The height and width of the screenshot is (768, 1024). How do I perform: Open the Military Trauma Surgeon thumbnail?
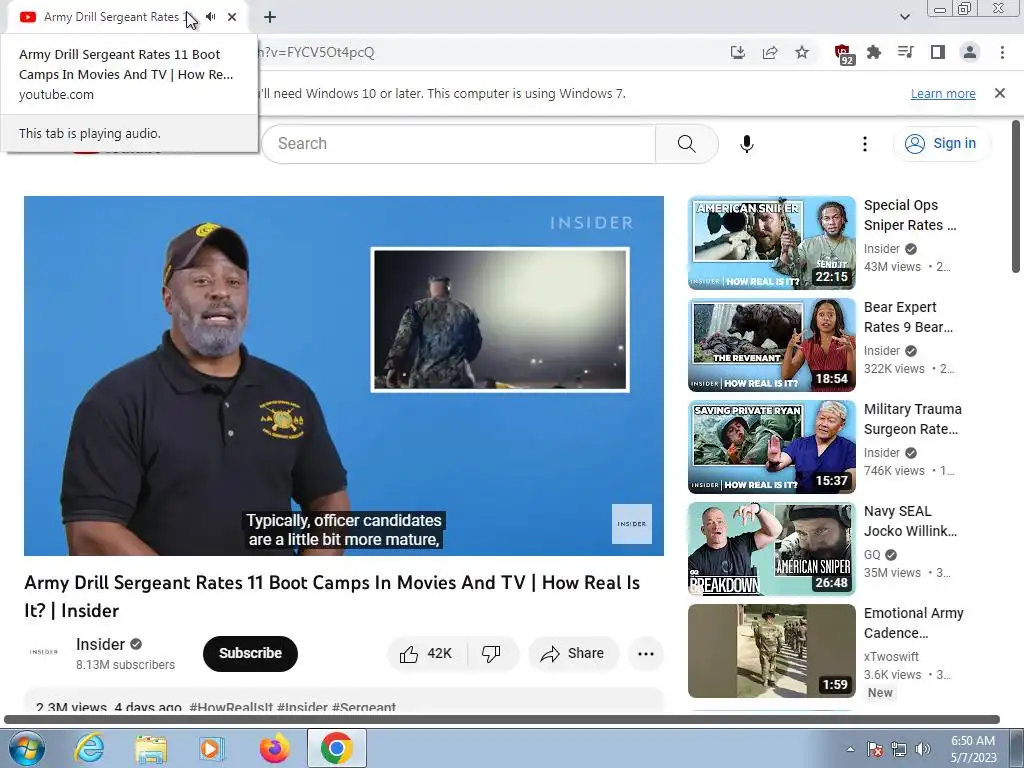[771, 447]
